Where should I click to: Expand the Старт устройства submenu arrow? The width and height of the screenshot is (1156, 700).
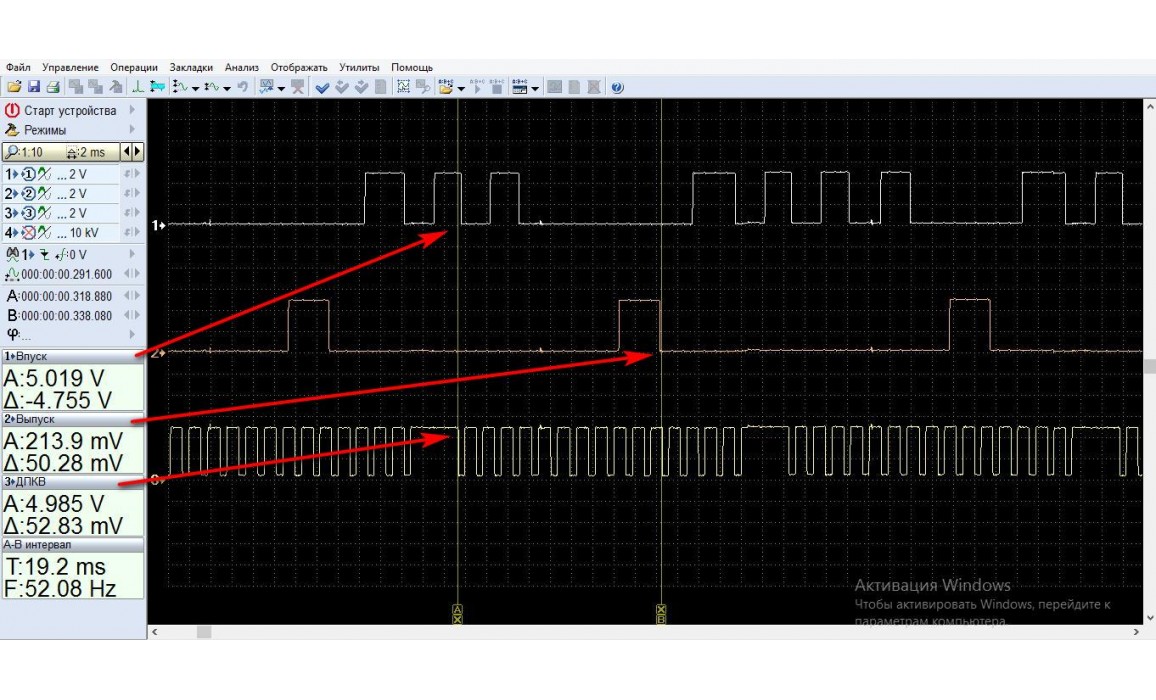132,111
